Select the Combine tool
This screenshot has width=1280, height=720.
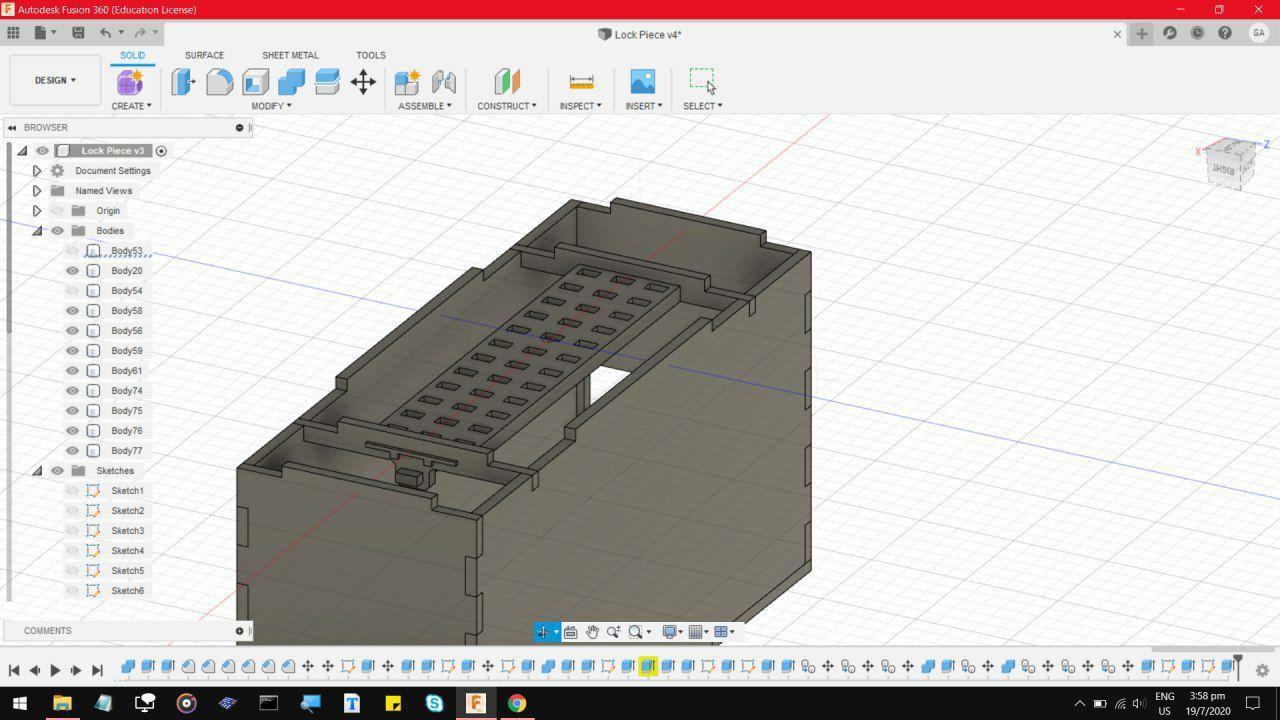[291, 82]
